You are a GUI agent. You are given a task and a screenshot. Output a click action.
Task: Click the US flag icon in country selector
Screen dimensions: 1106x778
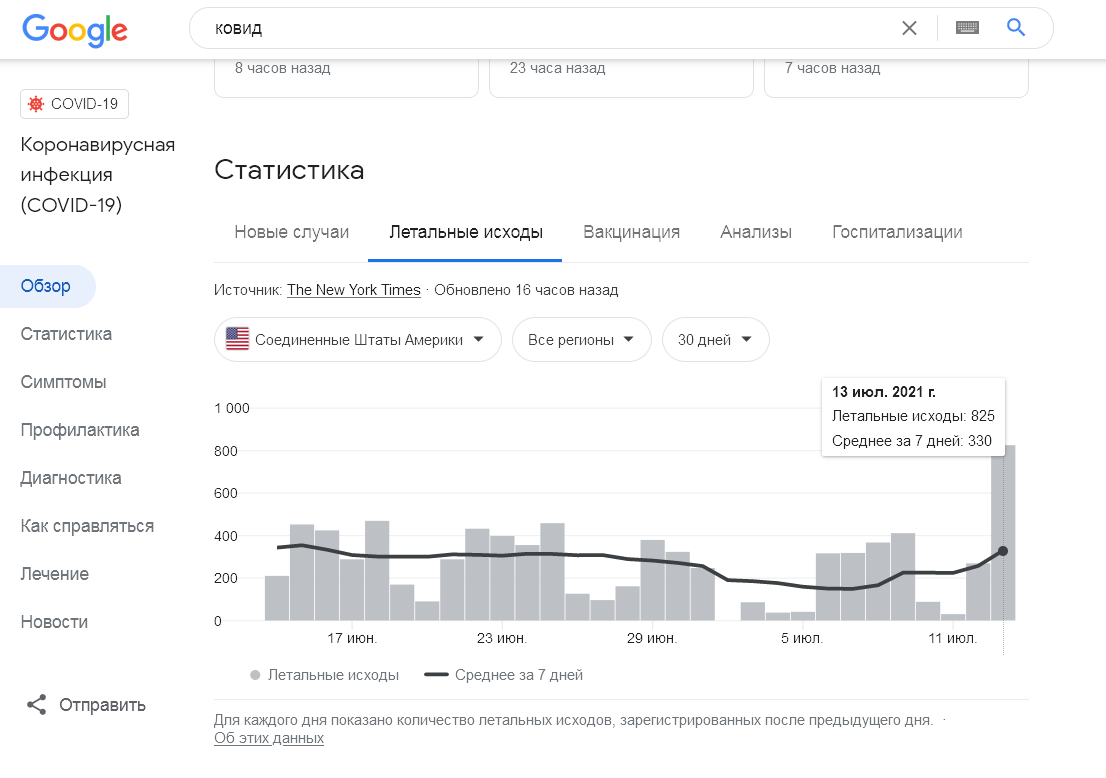pyautogui.click(x=237, y=339)
